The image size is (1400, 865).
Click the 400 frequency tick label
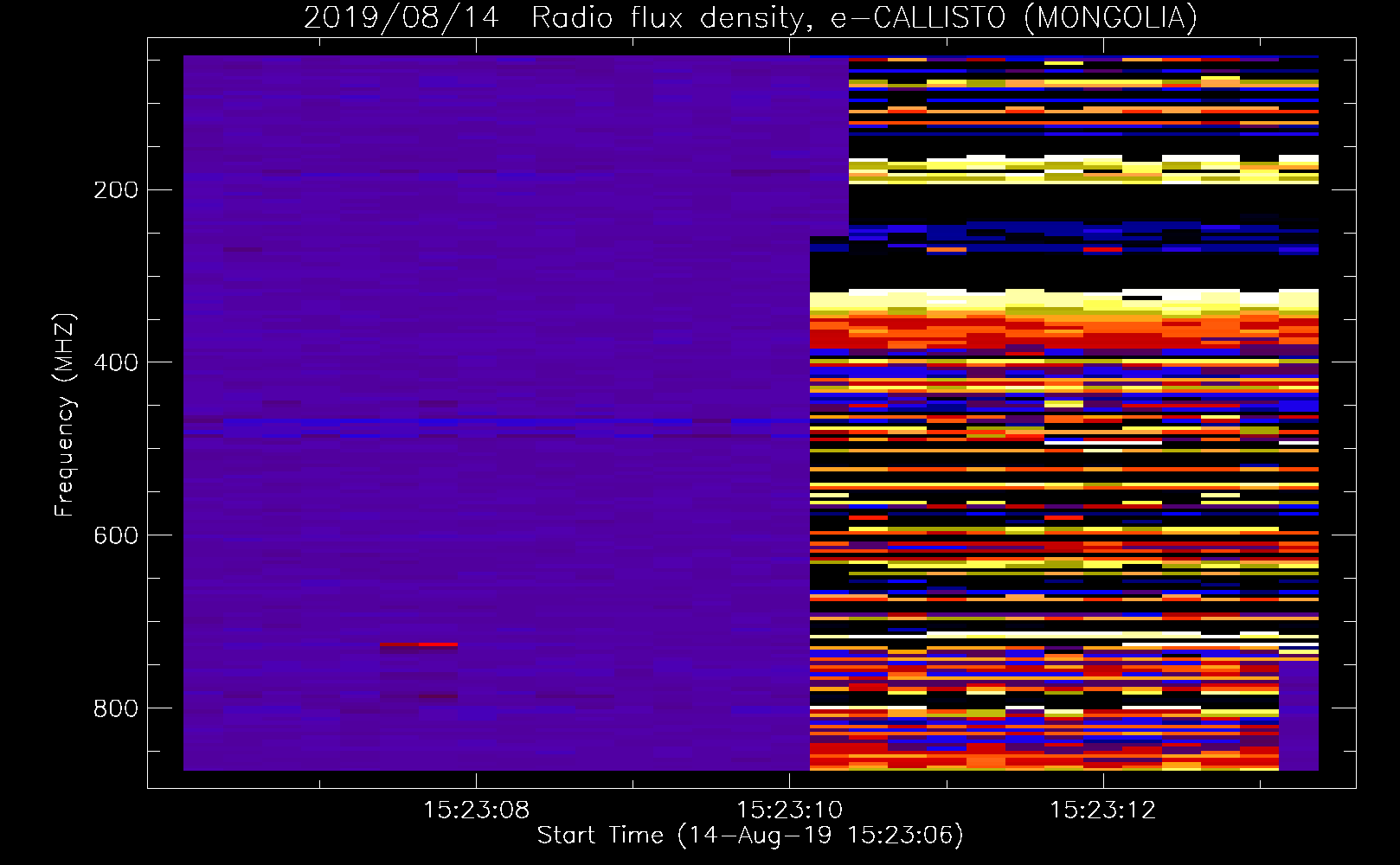[x=116, y=362]
